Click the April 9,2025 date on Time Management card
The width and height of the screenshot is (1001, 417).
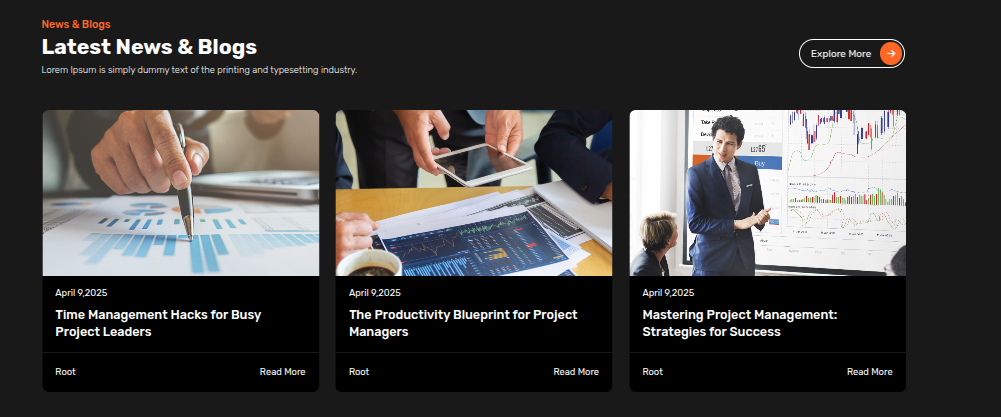(x=81, y=293)
